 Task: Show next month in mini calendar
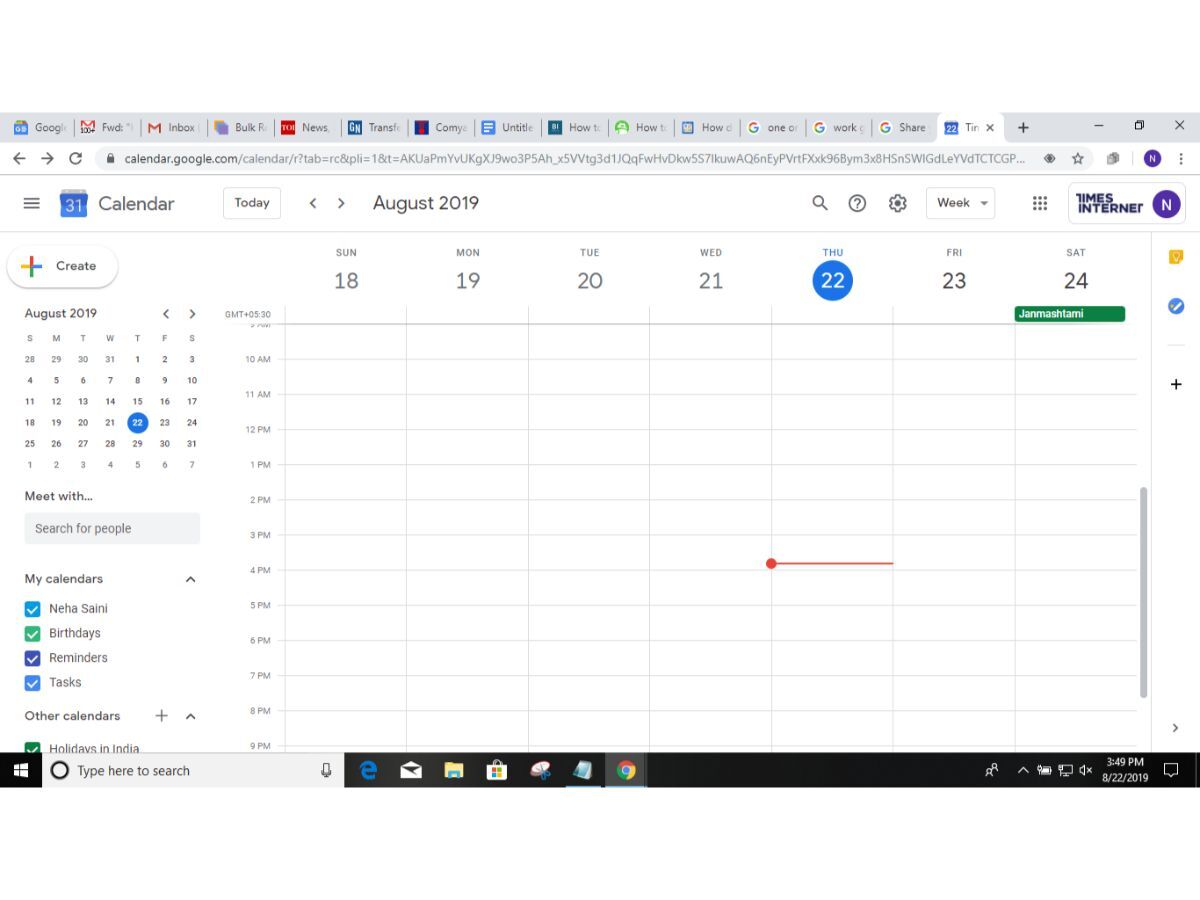(192, 314)
